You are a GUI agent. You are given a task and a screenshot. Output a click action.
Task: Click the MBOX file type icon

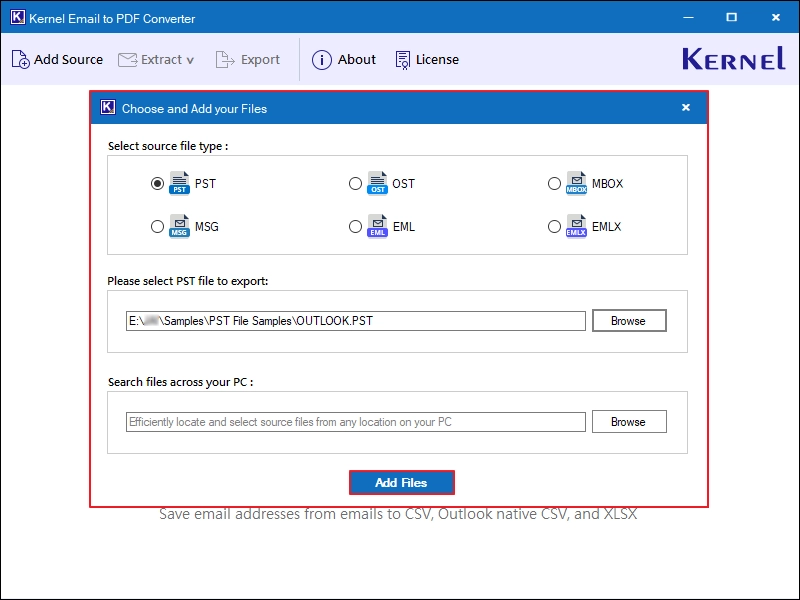click(576, 183)
